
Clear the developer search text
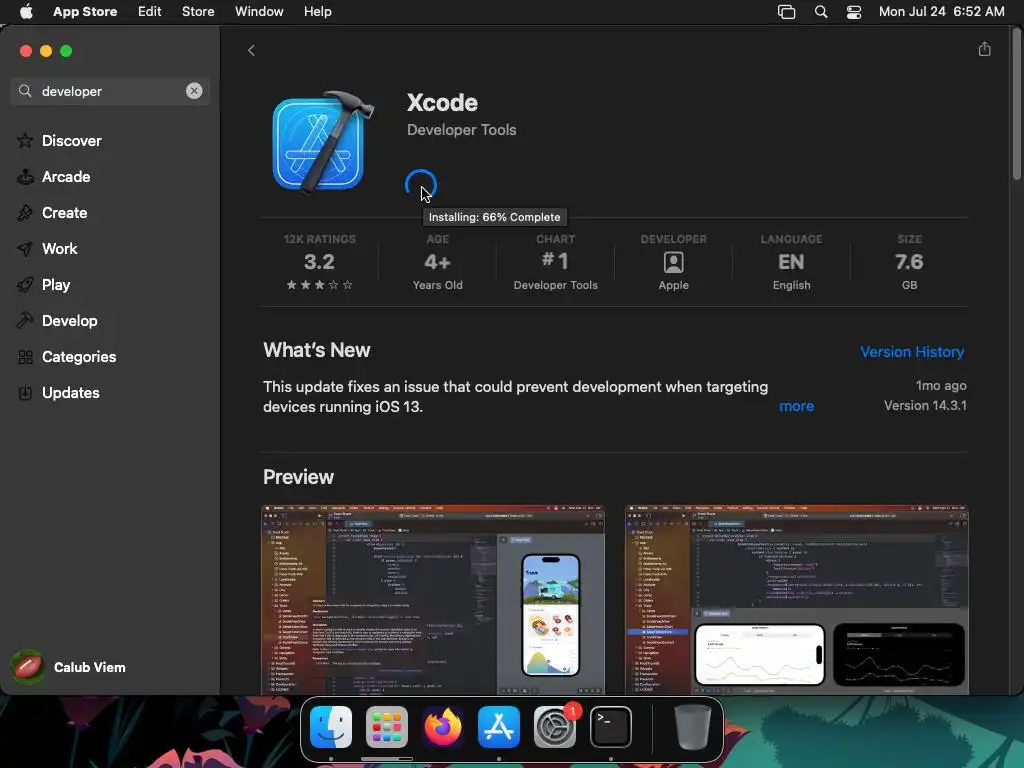[194, 91]
